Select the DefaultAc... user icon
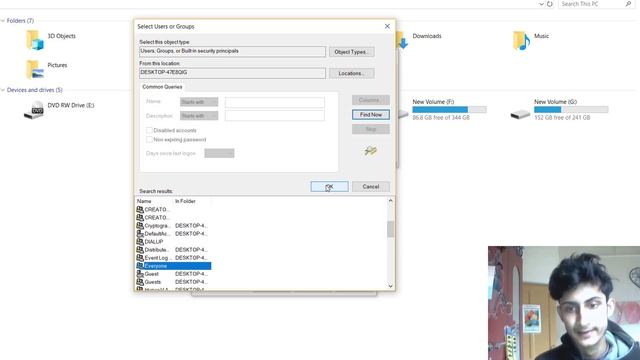 [140, 233]
